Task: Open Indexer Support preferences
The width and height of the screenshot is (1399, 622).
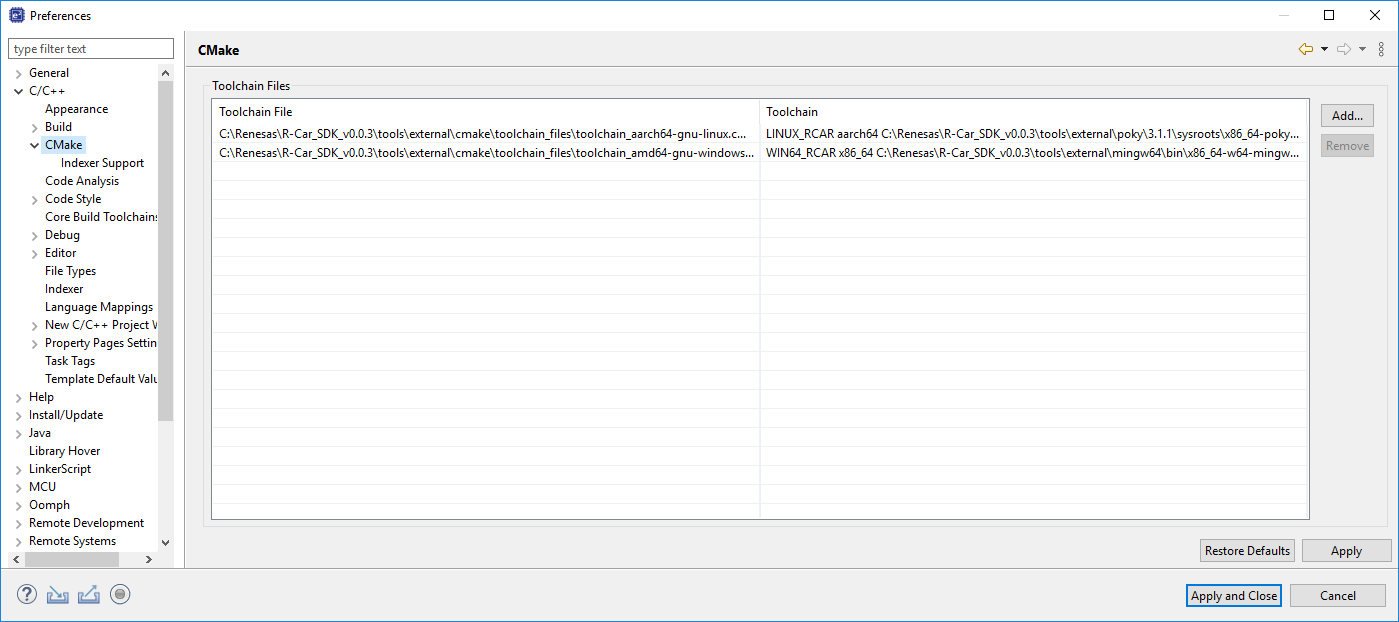Action: (102, 163)
